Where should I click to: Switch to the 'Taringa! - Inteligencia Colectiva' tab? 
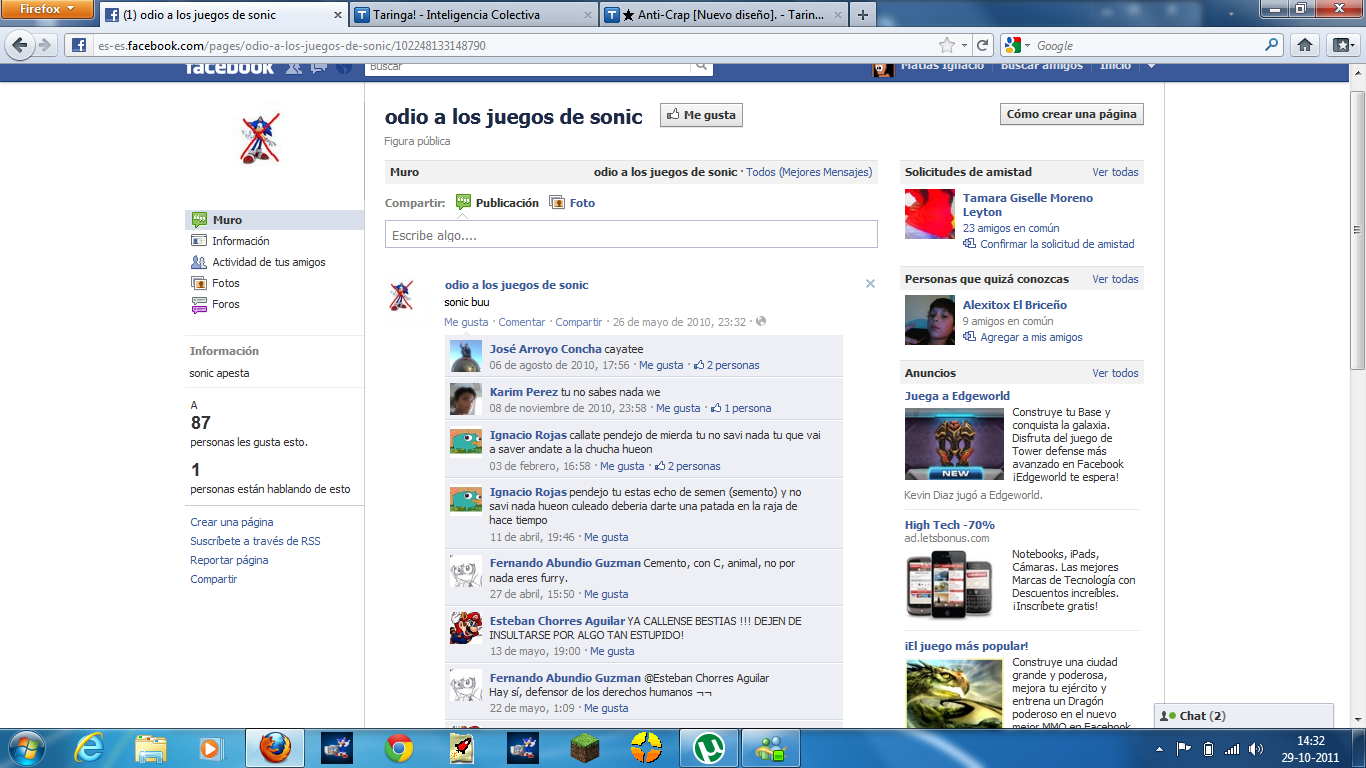tap(472, 15)
